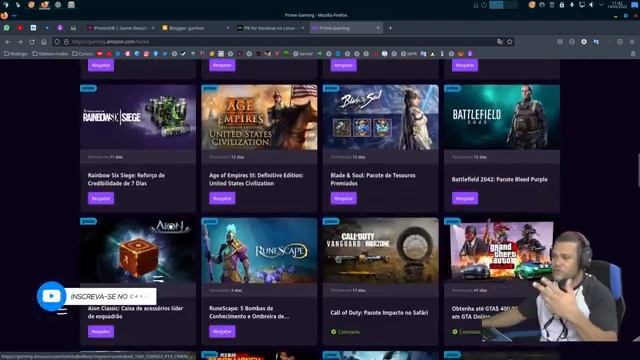Open the red YouTube bookmark icon
The height and width of the screenshot is (360, 640).
(x=109, y=53)
